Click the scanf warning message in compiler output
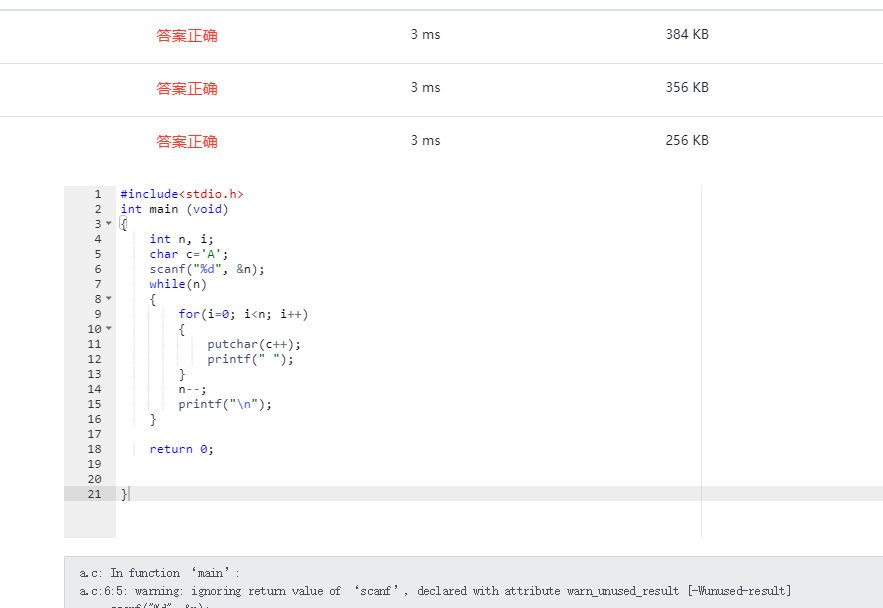 [x=435, y=591]
